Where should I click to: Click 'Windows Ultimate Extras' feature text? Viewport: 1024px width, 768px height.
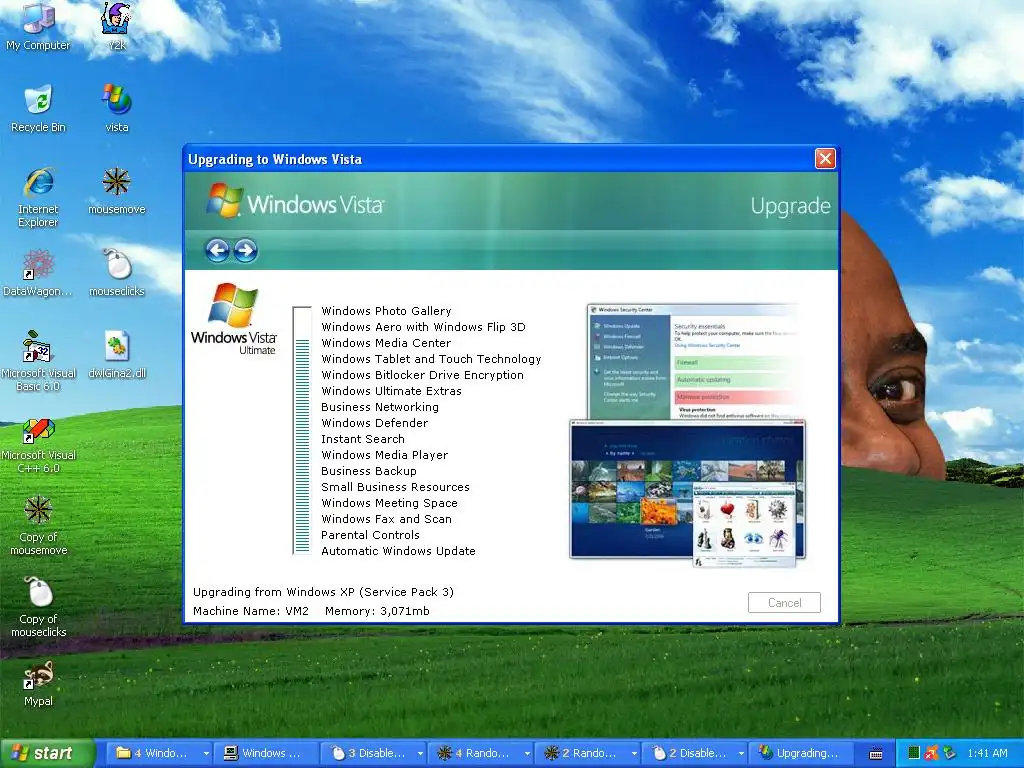(391, 391)
